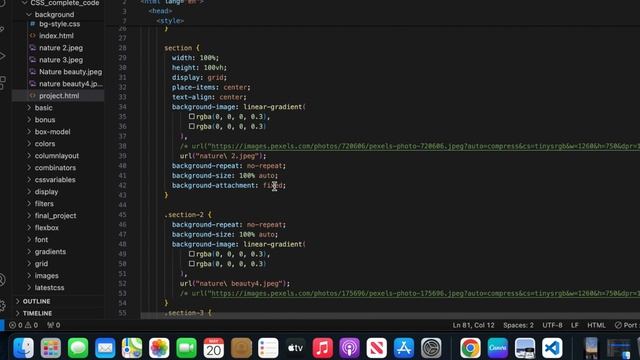This screenshot has width=640, height=360.
Task: Select Nature beauty.jpeg file
Action: click(x=70, y=72)
